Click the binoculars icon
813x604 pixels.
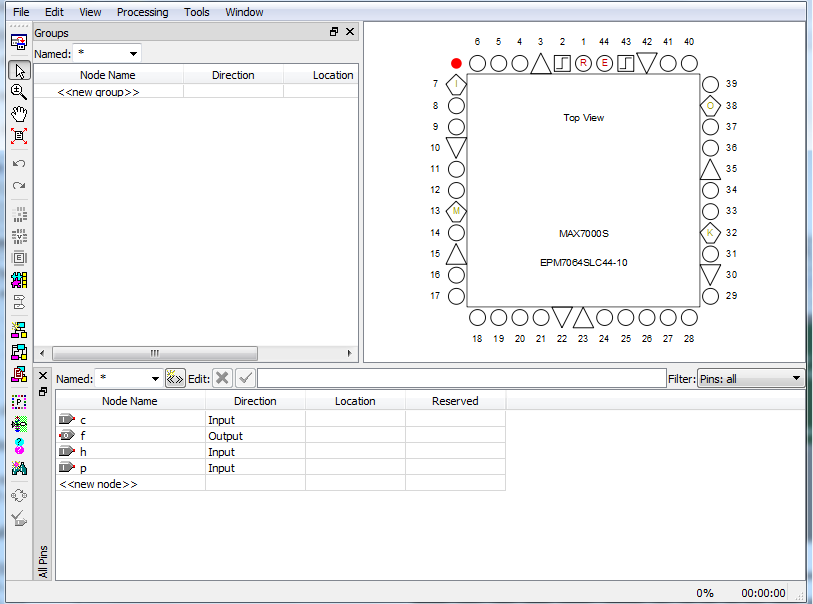pyautogui.click(x=19, y=468)
